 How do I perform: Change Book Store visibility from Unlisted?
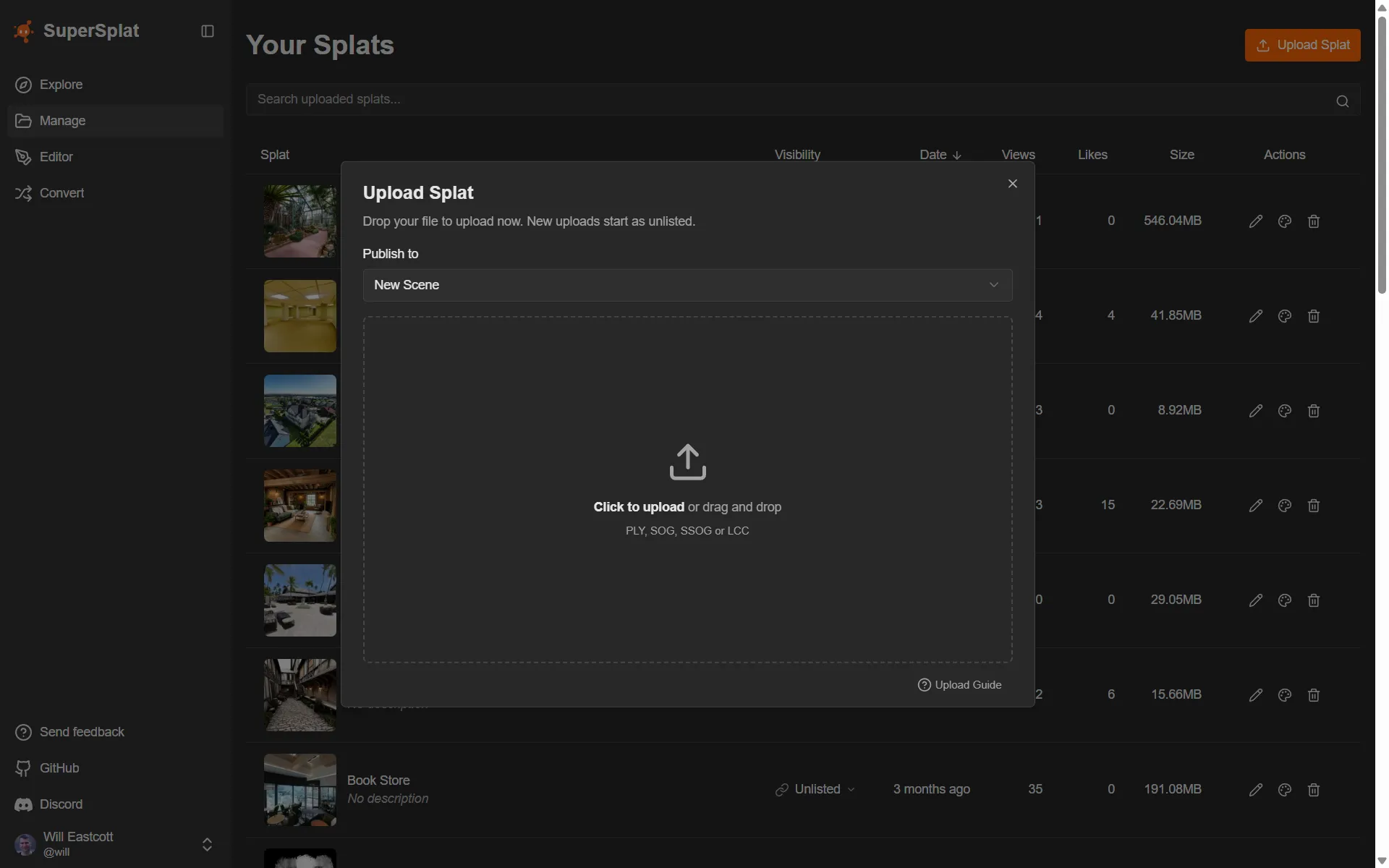point(815,789)
